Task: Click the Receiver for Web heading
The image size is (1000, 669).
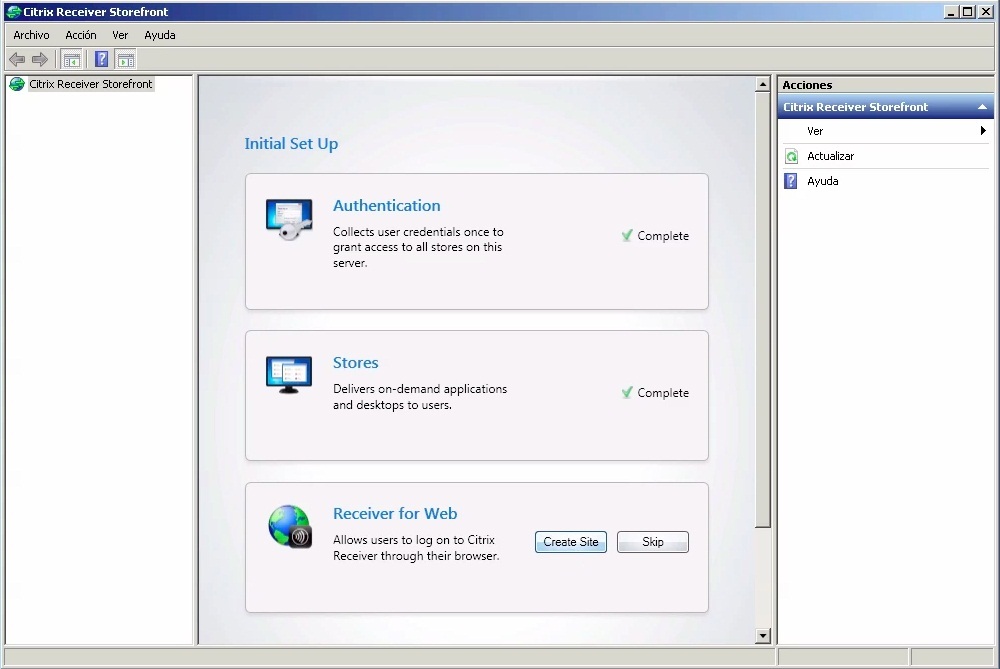Action: [395, 513]
